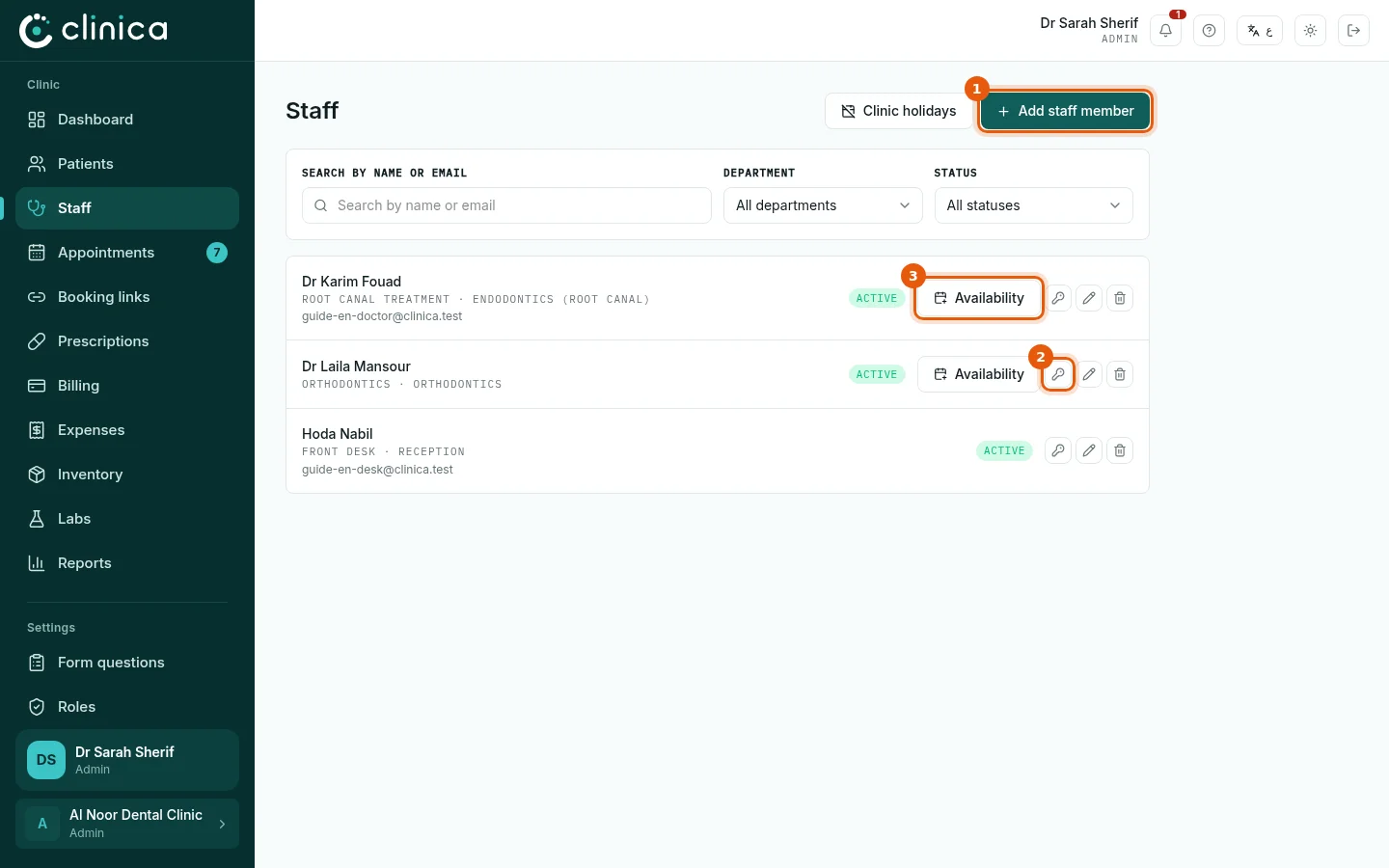Click the guide-en-desk@clinica.test email
Image resolution: width=1389 pixels, height=868 pixels.
point(377,470)
